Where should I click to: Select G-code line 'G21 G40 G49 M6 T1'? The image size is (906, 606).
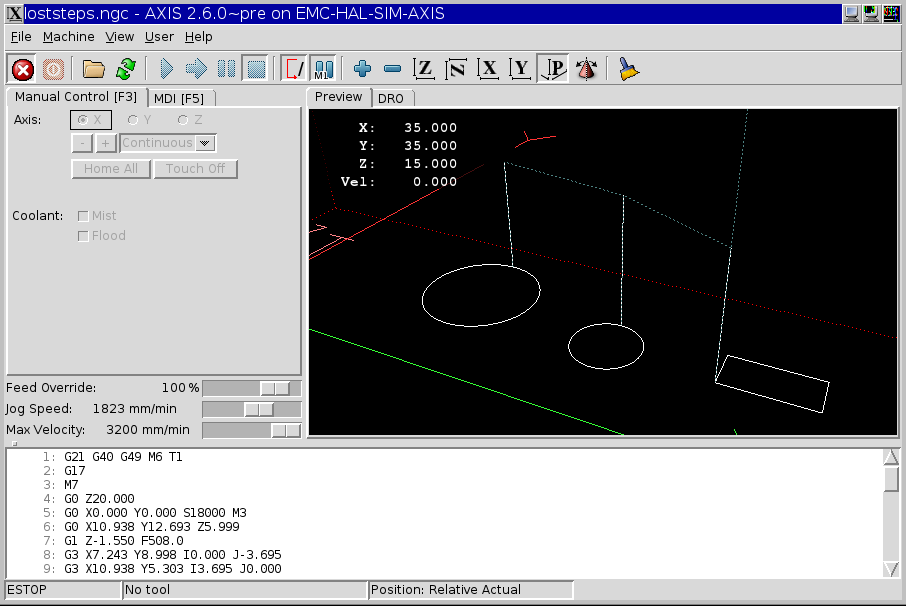(x=123, y=457)
